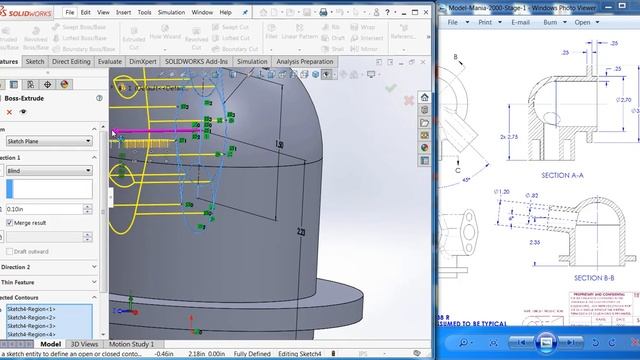Viewport: 640px width, 360px height.
Task: Expand the Thin Feature section
Action: click(x=49, y=282)
